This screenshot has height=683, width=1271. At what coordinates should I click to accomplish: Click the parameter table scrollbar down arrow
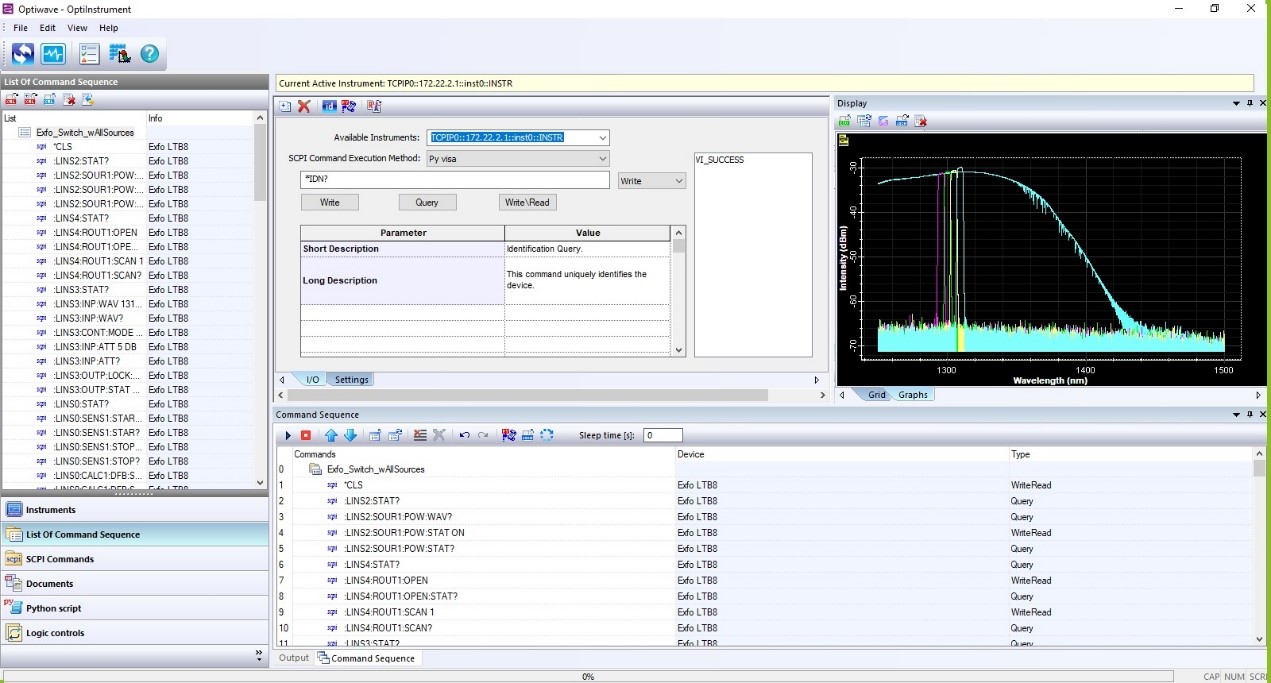[679, 350]
